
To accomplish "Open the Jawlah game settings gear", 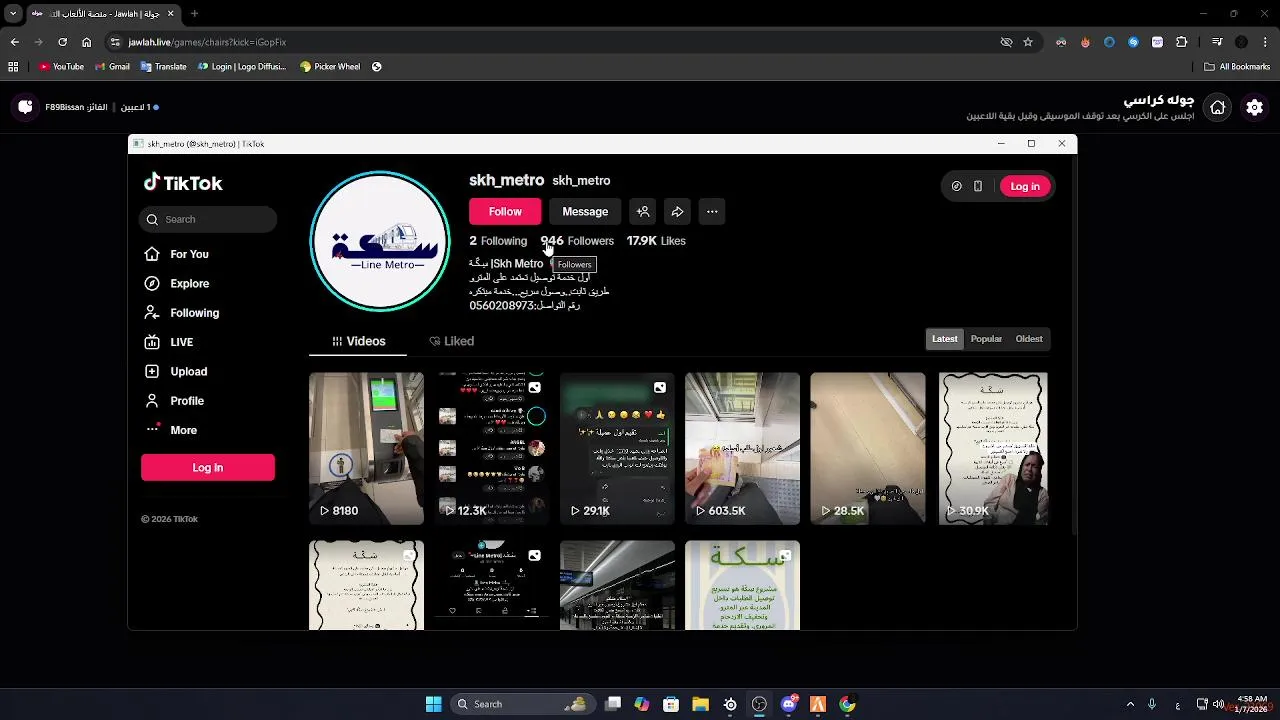I will [x=1255, y=107].
